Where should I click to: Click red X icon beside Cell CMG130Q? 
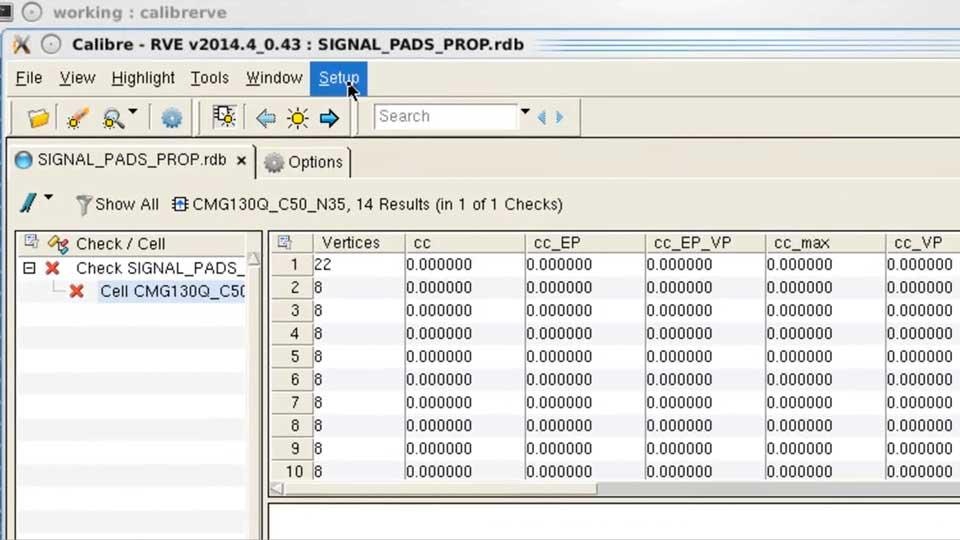[x=77, y=291]
